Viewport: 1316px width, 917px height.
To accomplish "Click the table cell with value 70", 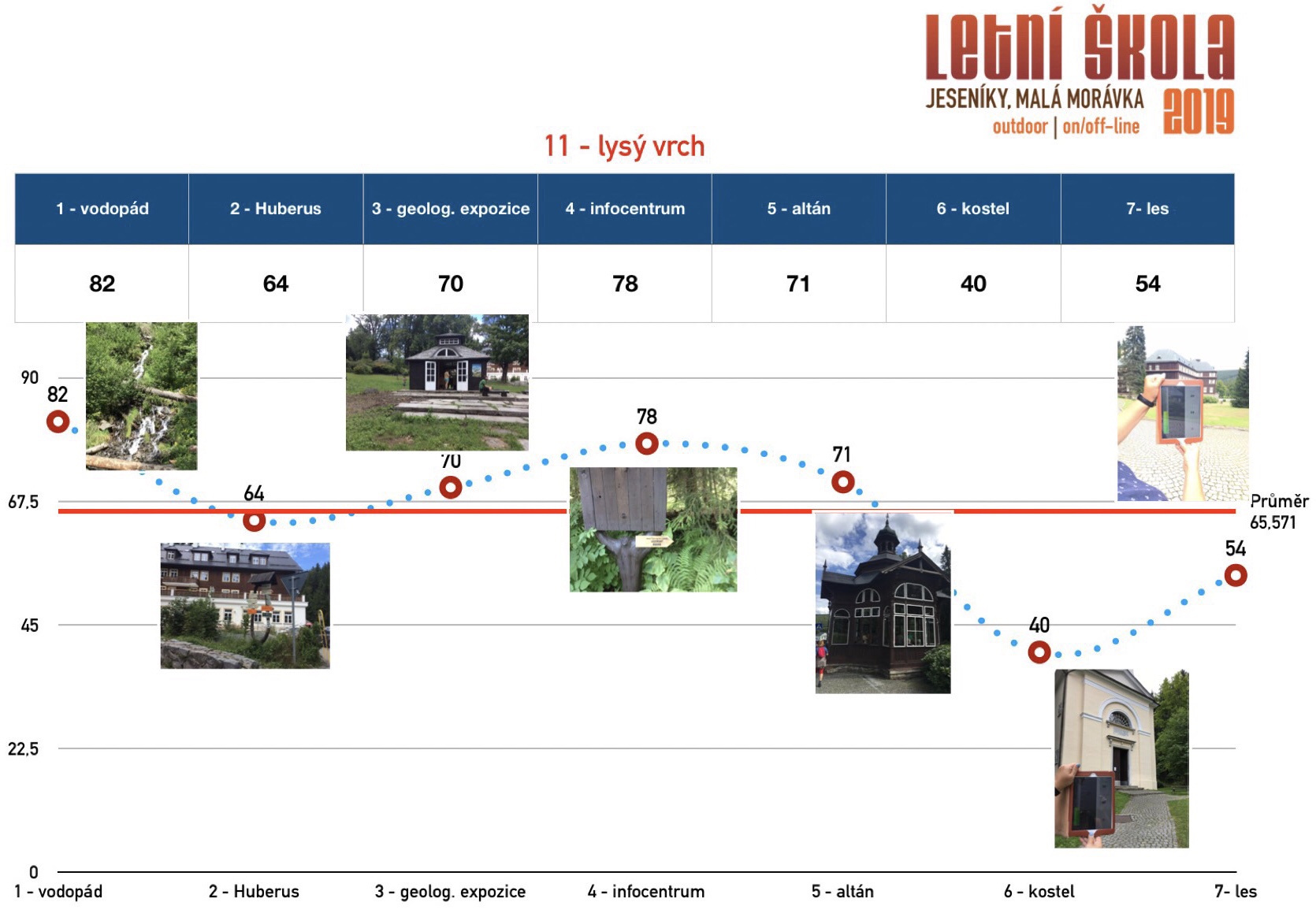I will (x=450, y=284).
